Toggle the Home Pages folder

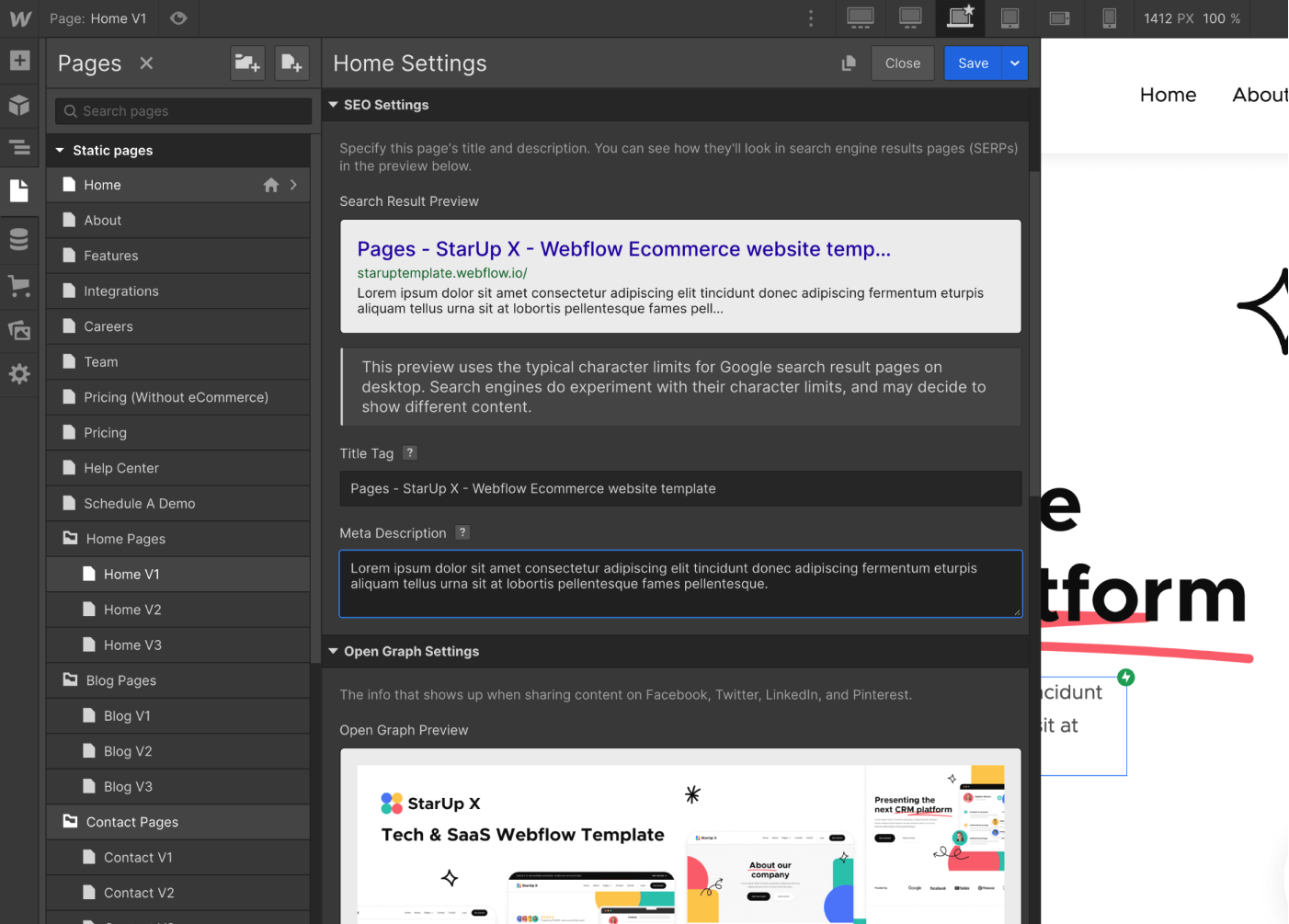click(178, 539)
